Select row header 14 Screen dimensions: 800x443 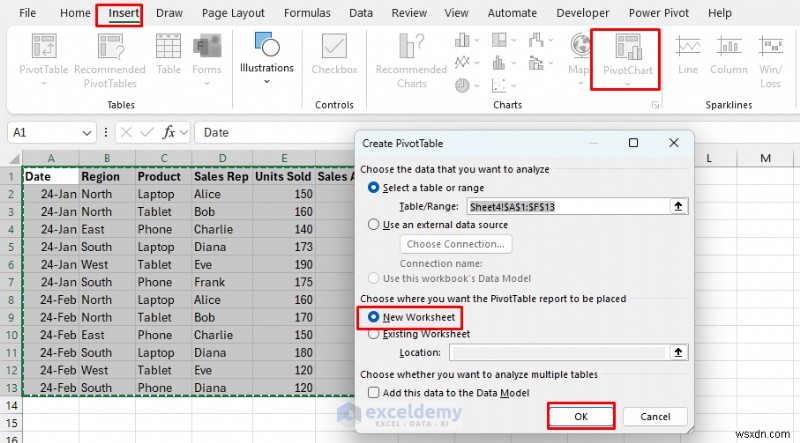pos(11,406)
